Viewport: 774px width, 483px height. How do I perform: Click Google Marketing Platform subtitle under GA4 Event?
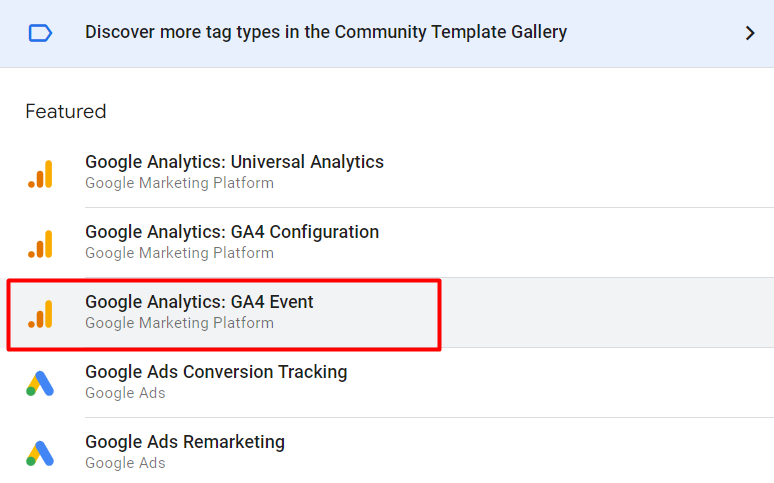pos(179,323)
